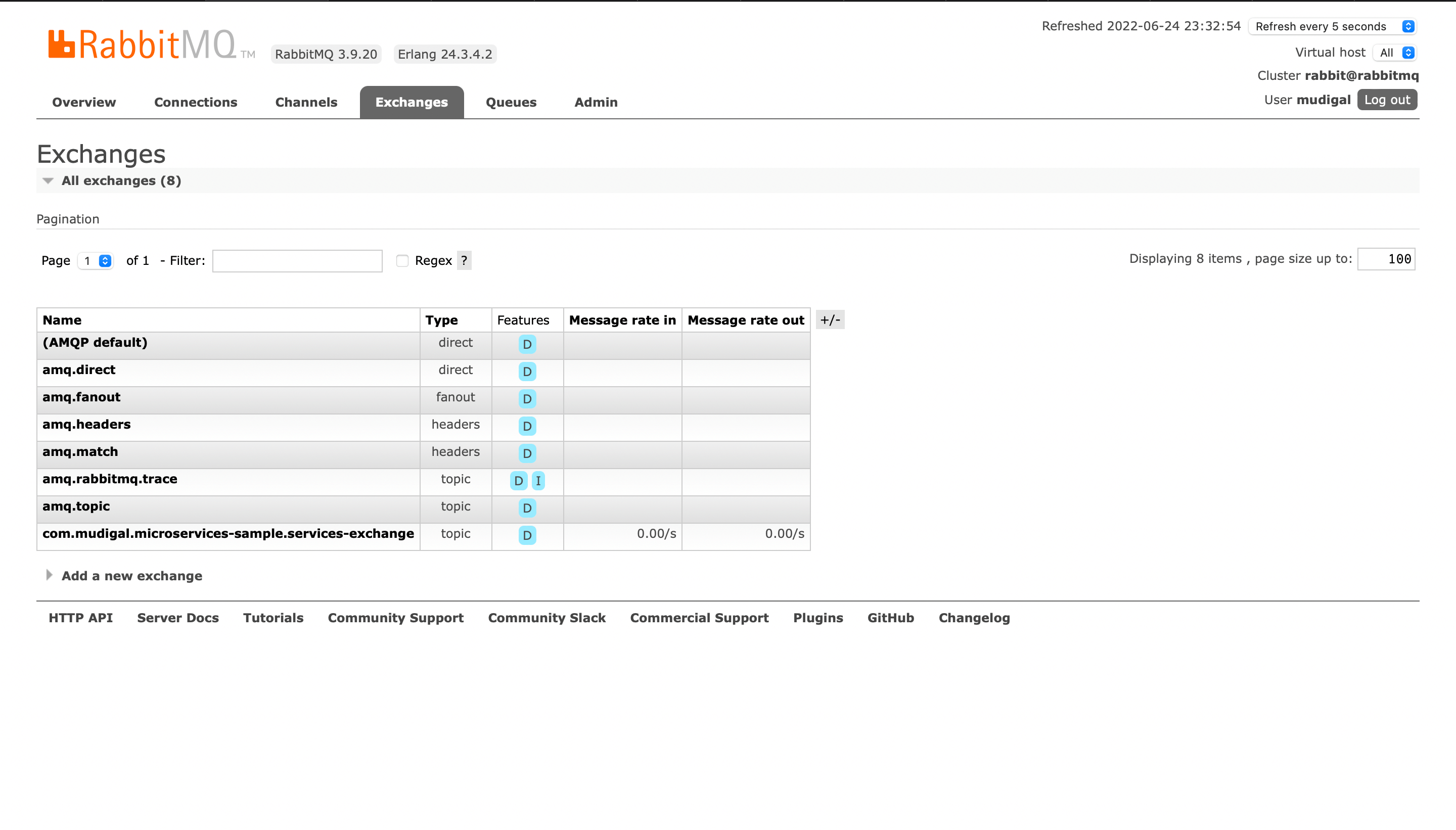The image size is (1456, 830).
Task: Click the Log out button
Action: point(1386,100)
